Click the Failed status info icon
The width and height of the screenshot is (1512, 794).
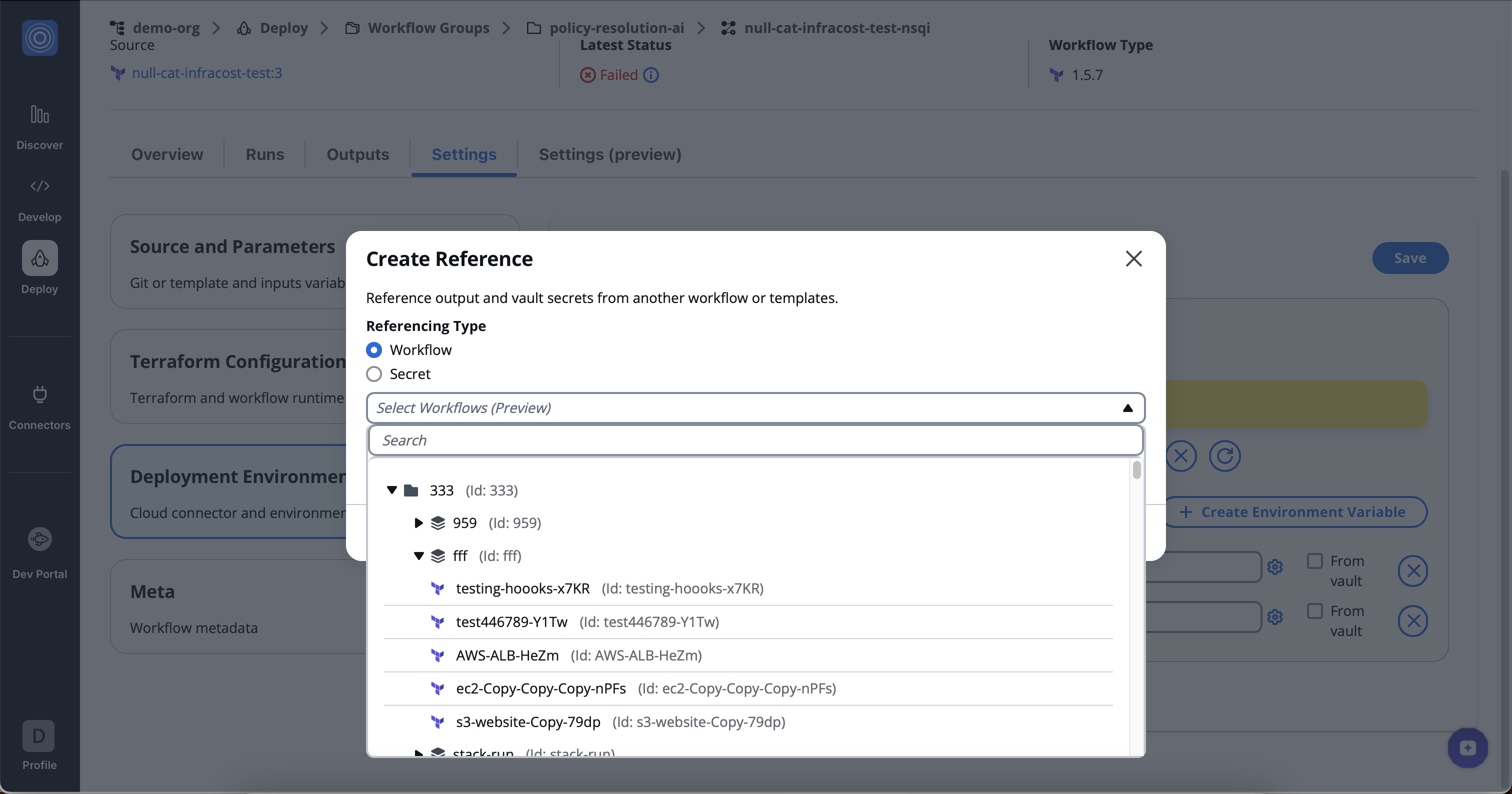click(651, 75)
